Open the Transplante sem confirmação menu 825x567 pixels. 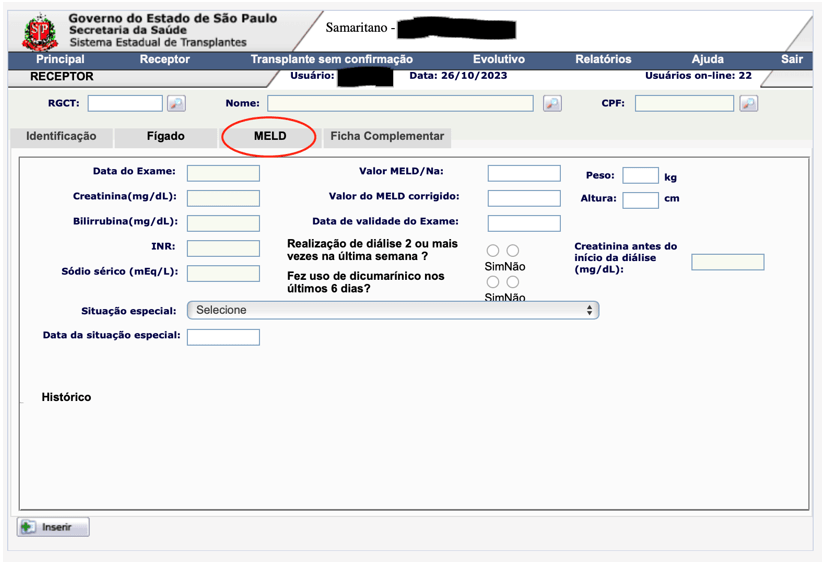point(331,60)
